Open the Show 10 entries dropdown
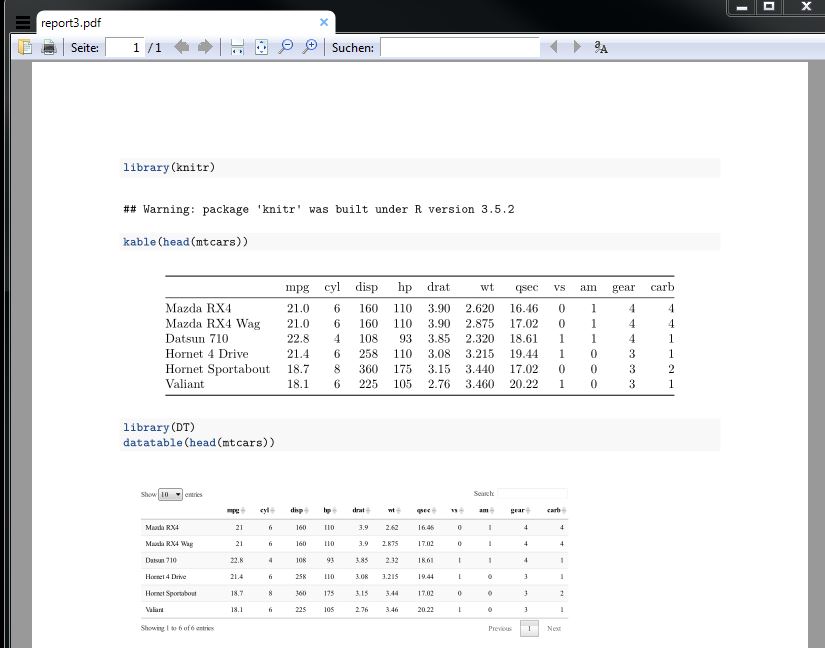Viewport: 825px width, 648px height. click(170, 494)
